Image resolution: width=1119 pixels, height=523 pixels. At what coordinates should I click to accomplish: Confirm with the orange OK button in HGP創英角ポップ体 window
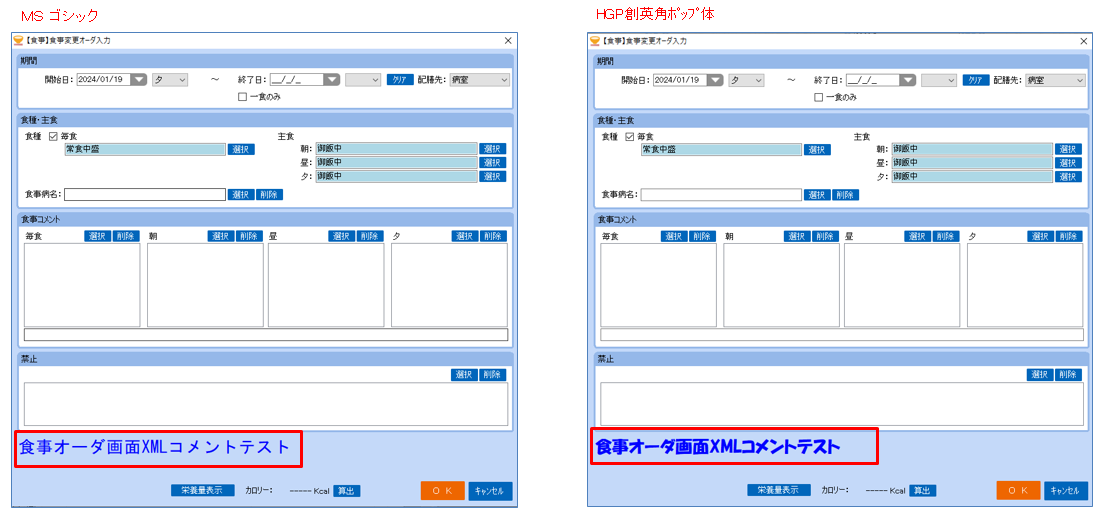(x=1018, y=490)
